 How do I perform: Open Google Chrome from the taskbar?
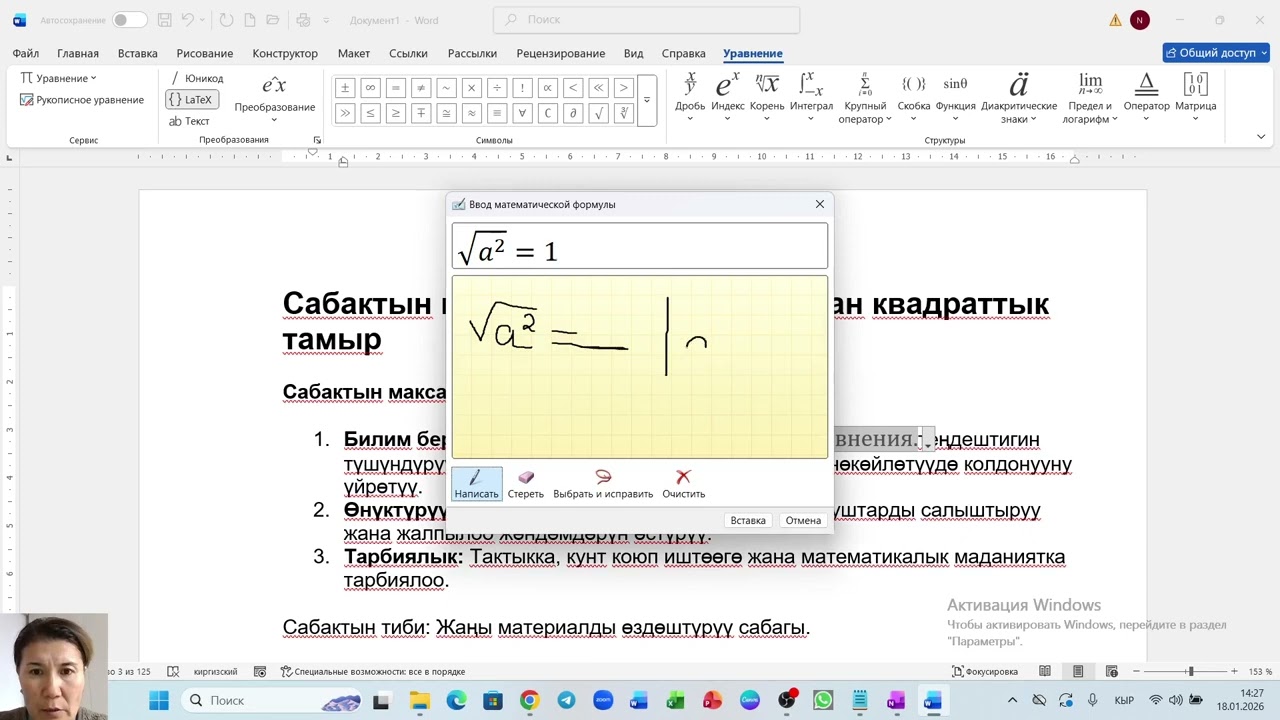coord(529,700)
